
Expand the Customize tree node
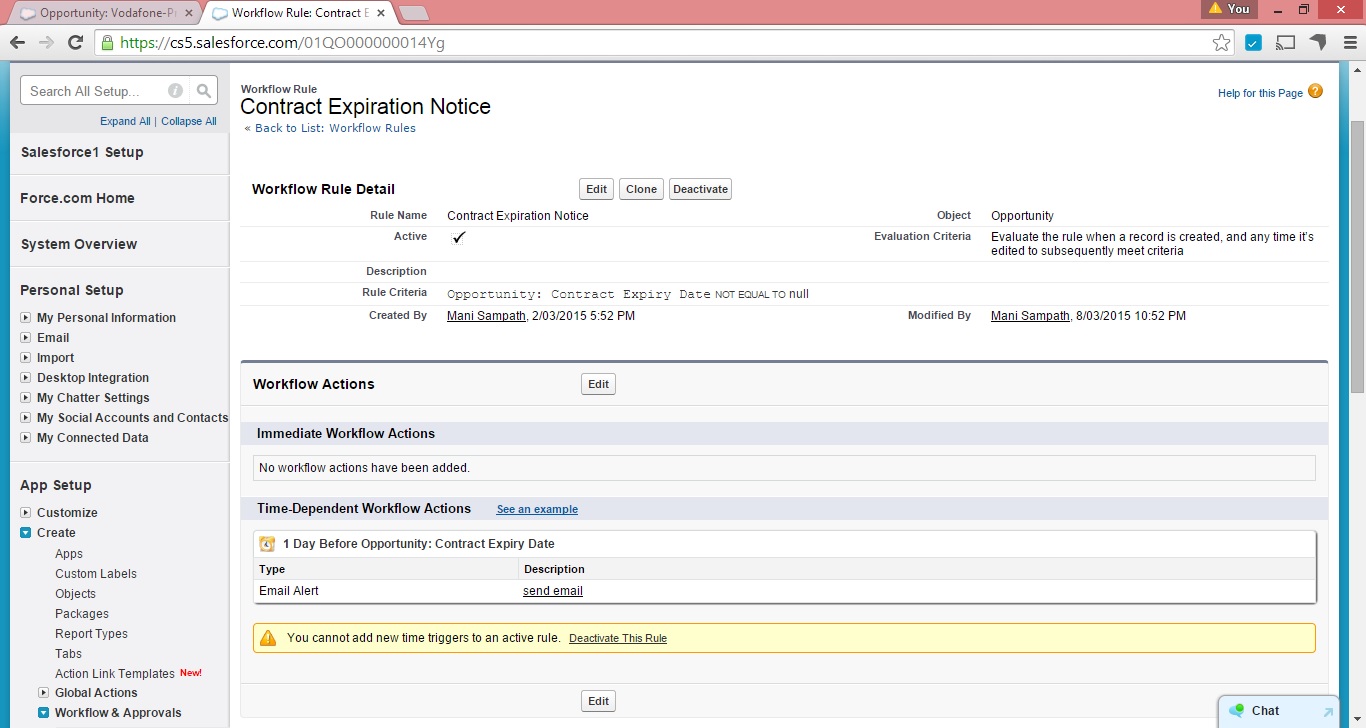point(26,513)
